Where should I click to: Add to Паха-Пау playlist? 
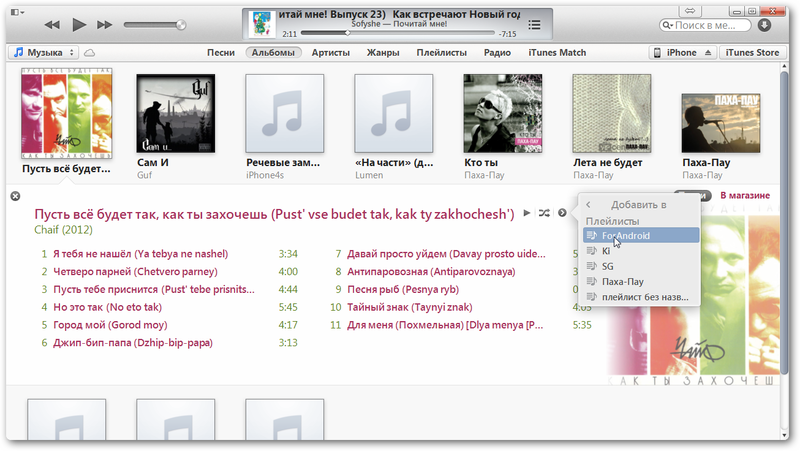tap(641, 281)
